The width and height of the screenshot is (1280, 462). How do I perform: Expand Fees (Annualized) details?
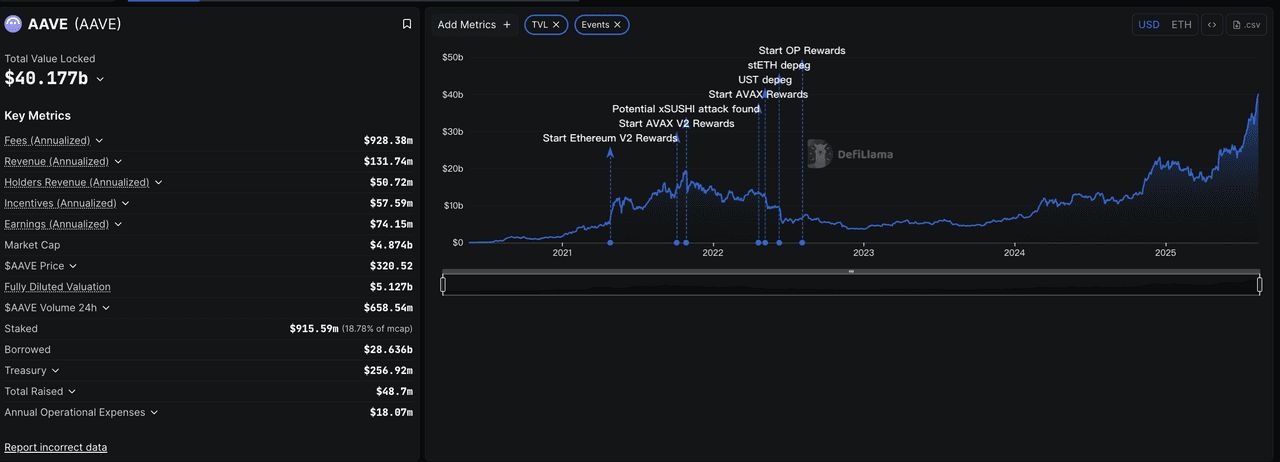pyautogui.click(x=99, y=141)
